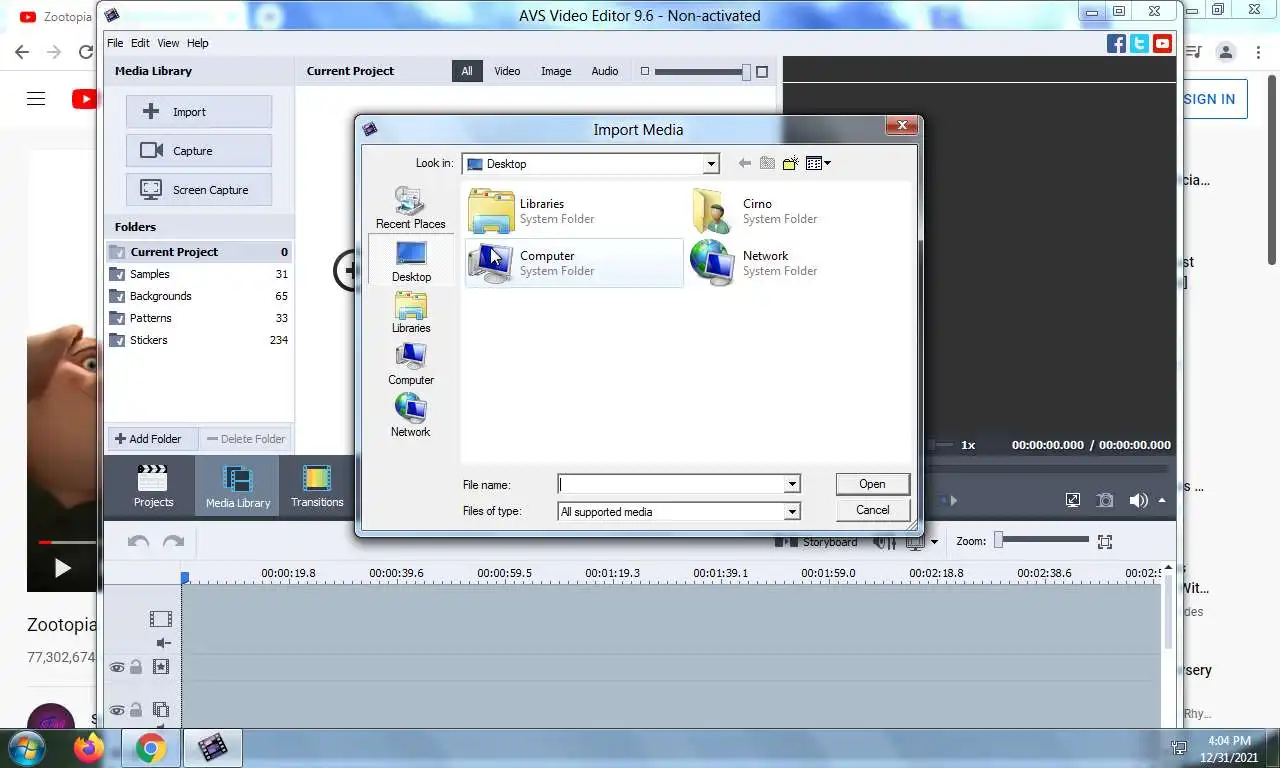Go back to last visited folder
Screen dimensions: 1280x768
744,163
